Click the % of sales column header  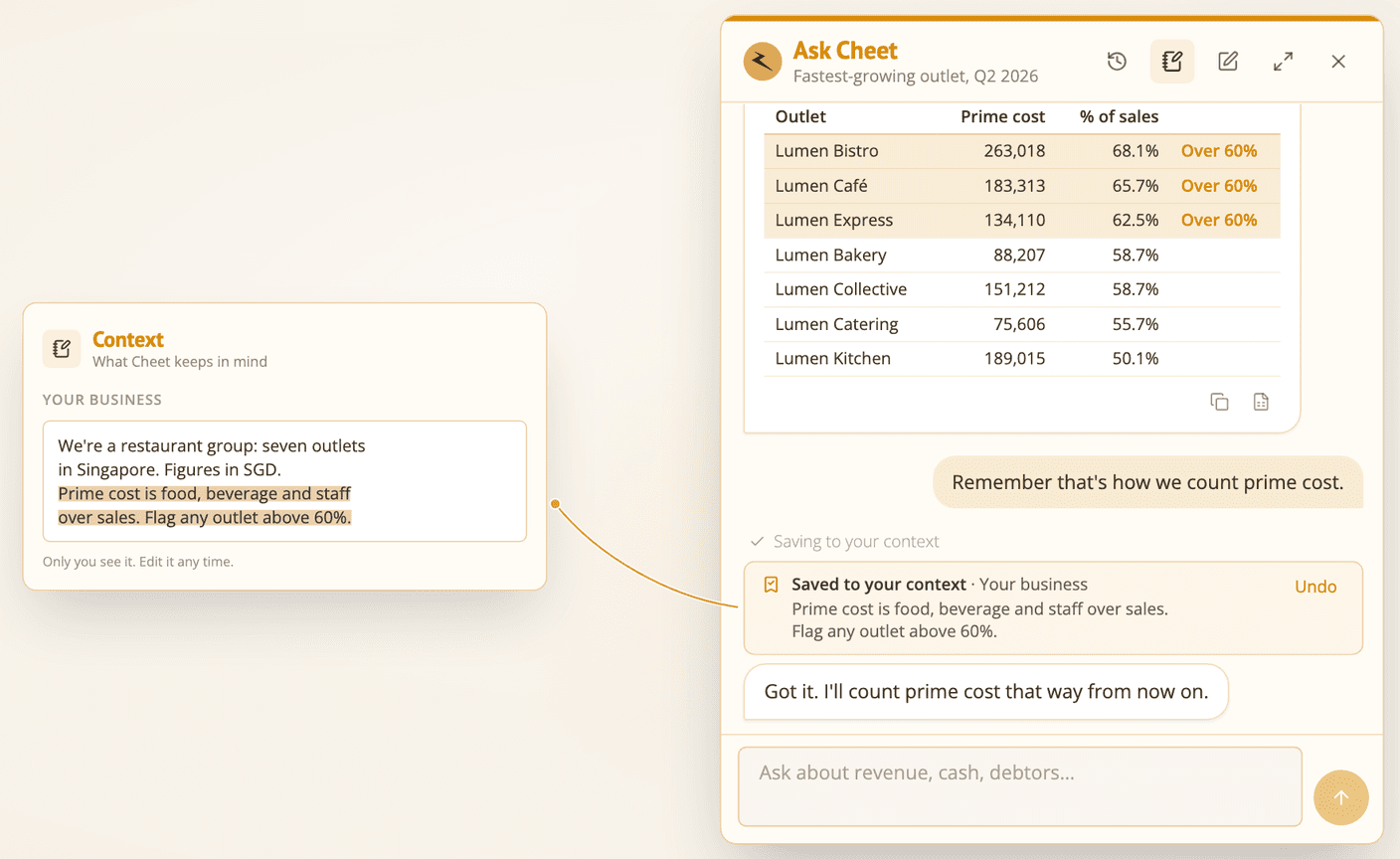click(x=1119, y=116)
